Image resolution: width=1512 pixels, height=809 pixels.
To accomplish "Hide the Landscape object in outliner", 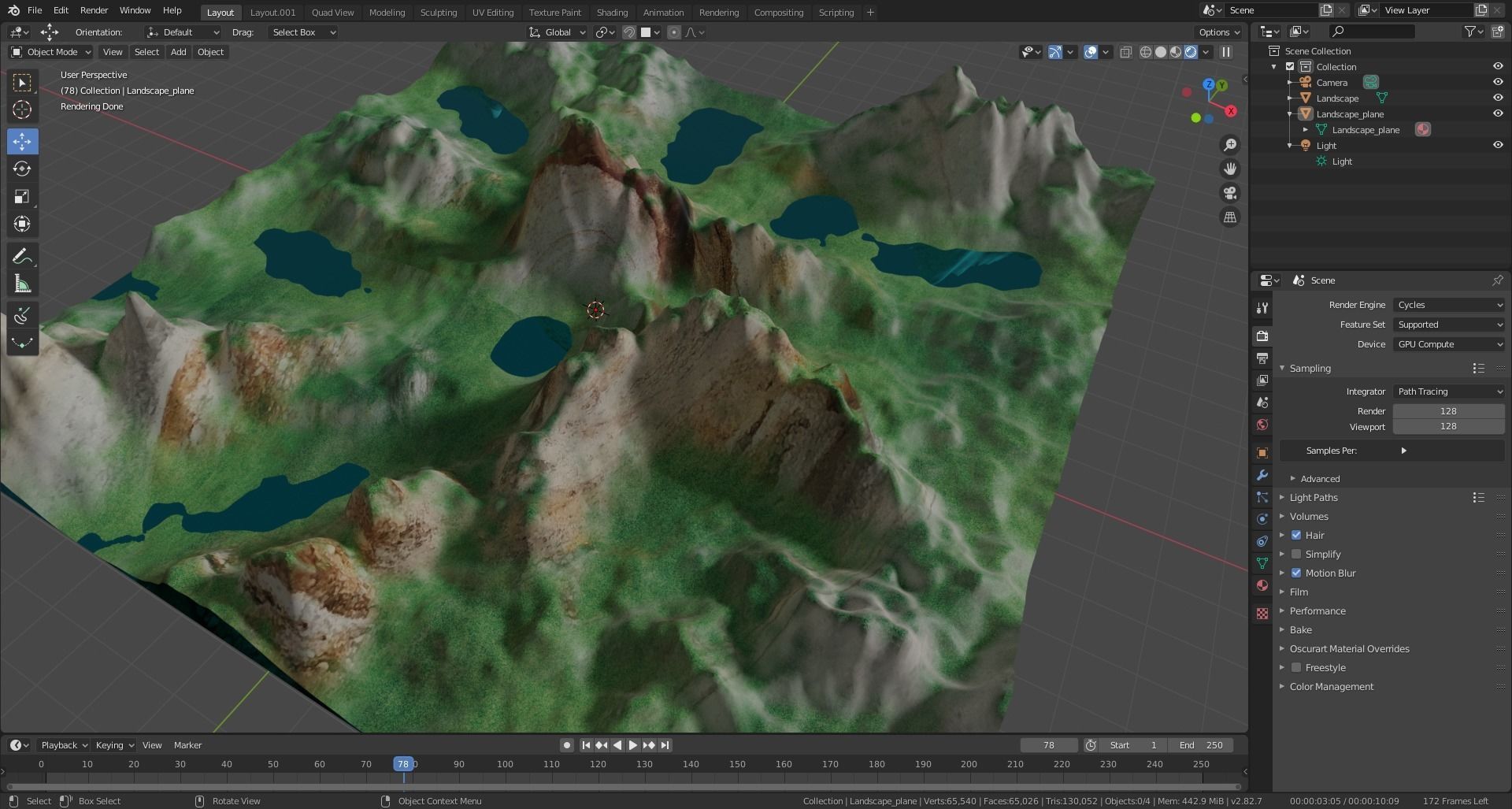I will point(1497,98).
